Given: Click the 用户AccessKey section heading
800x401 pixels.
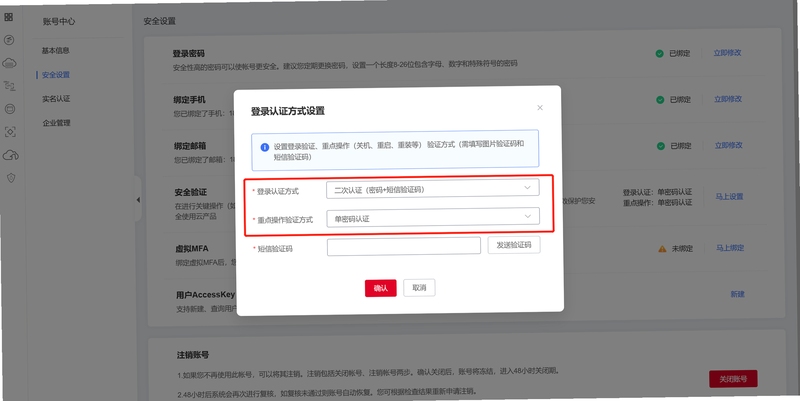Looking at the screenshot, I should tap(205, 294).
